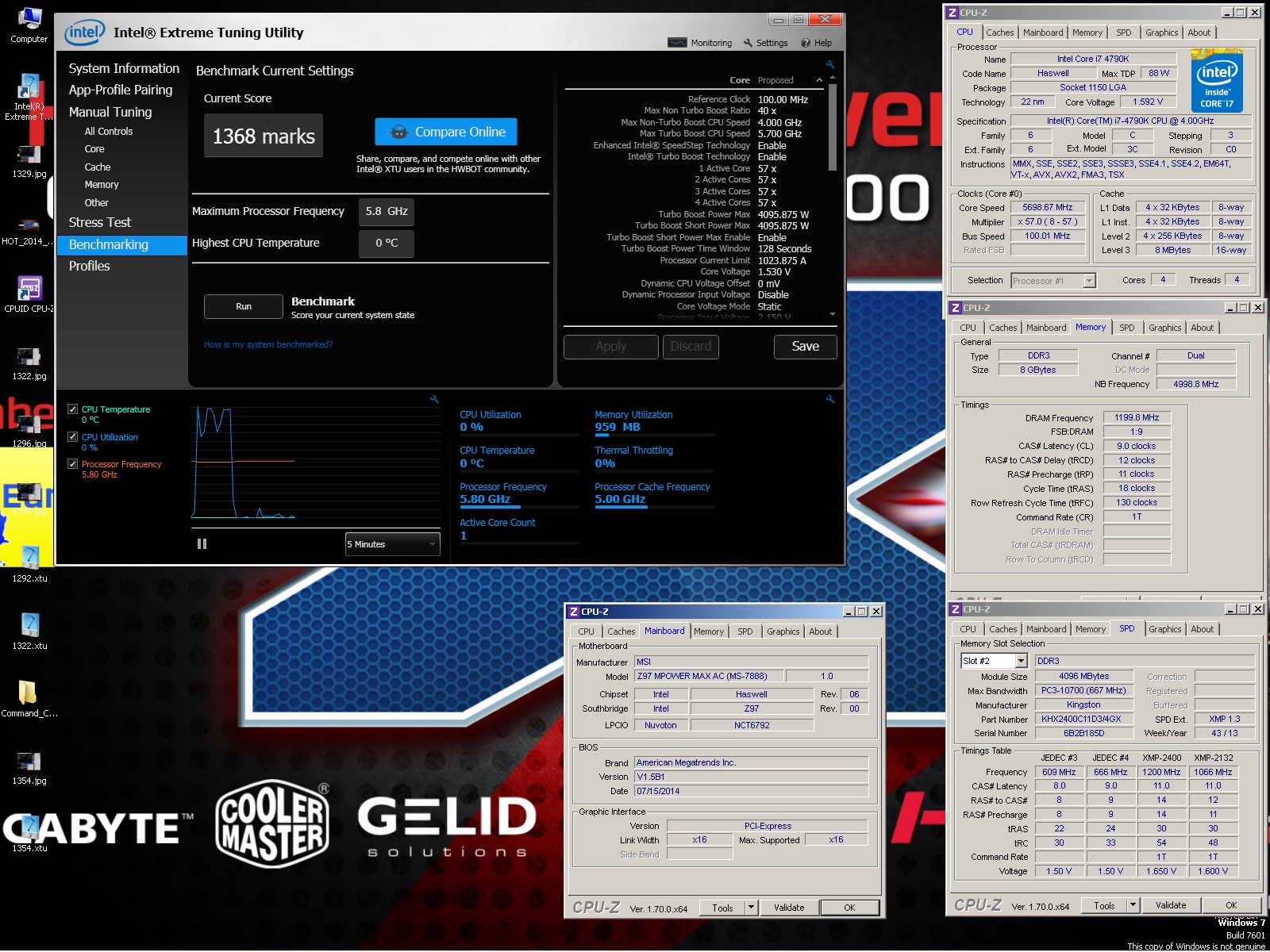Select the 1354.jpg desktop image
Screen dimensions: 1270x952
29,768
